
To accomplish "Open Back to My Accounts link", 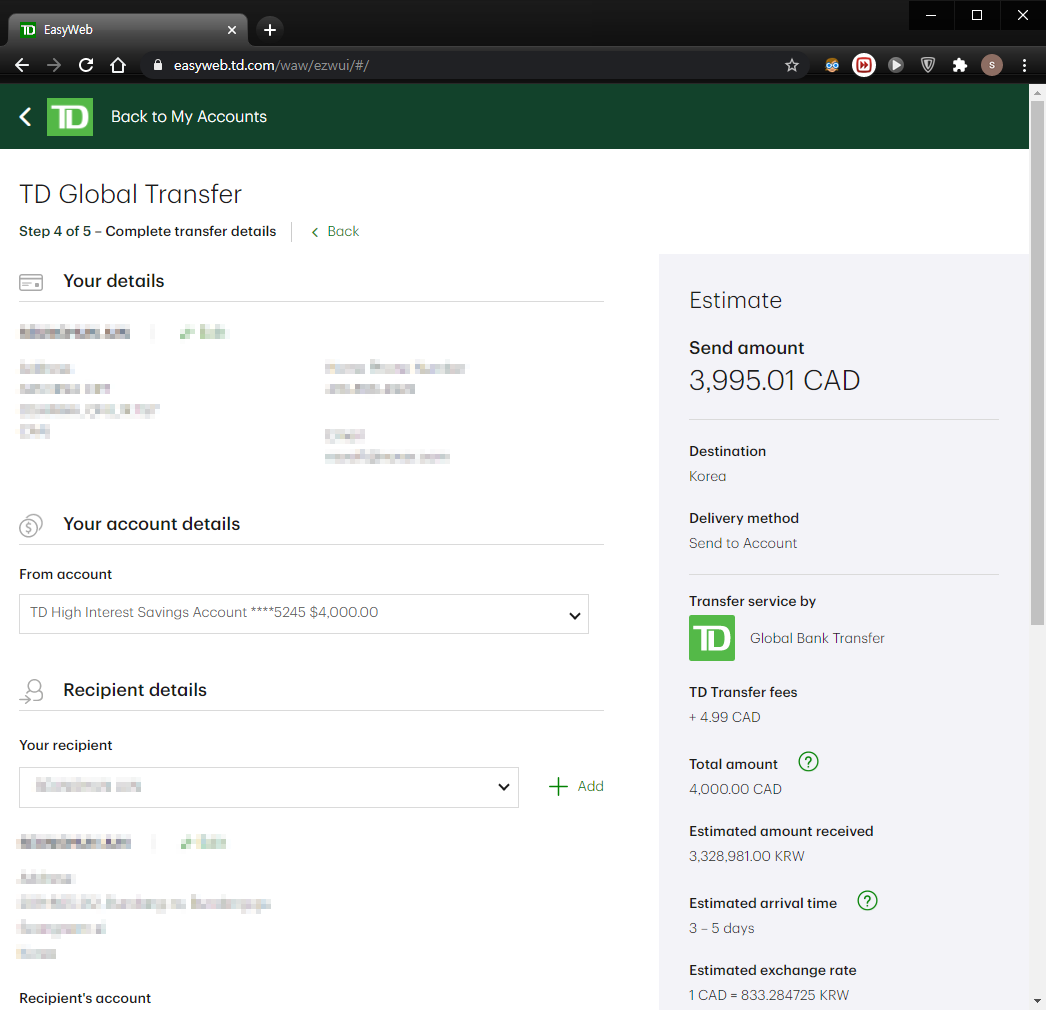I will click(189, 117).
